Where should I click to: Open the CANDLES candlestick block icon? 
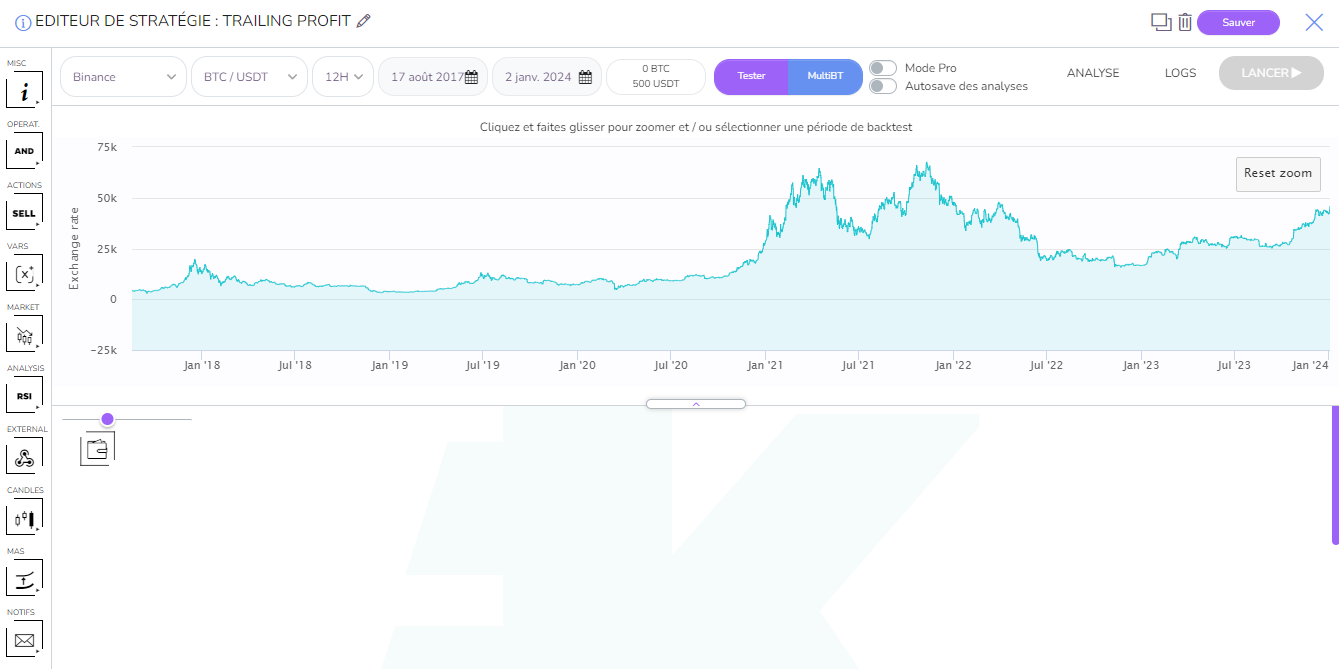tap(25, 519)
